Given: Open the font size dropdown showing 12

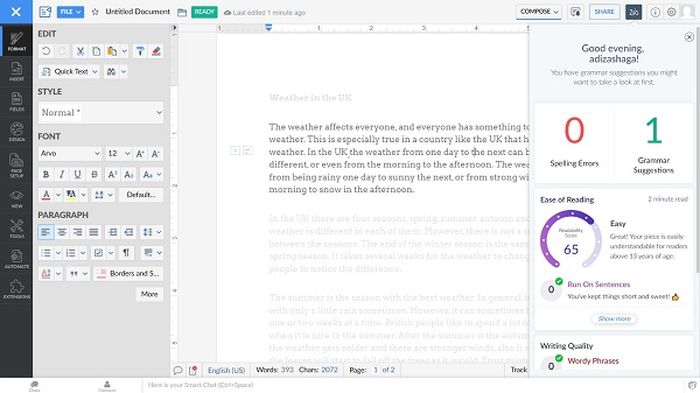Looking at the screenshot, I should click(118, 154).
